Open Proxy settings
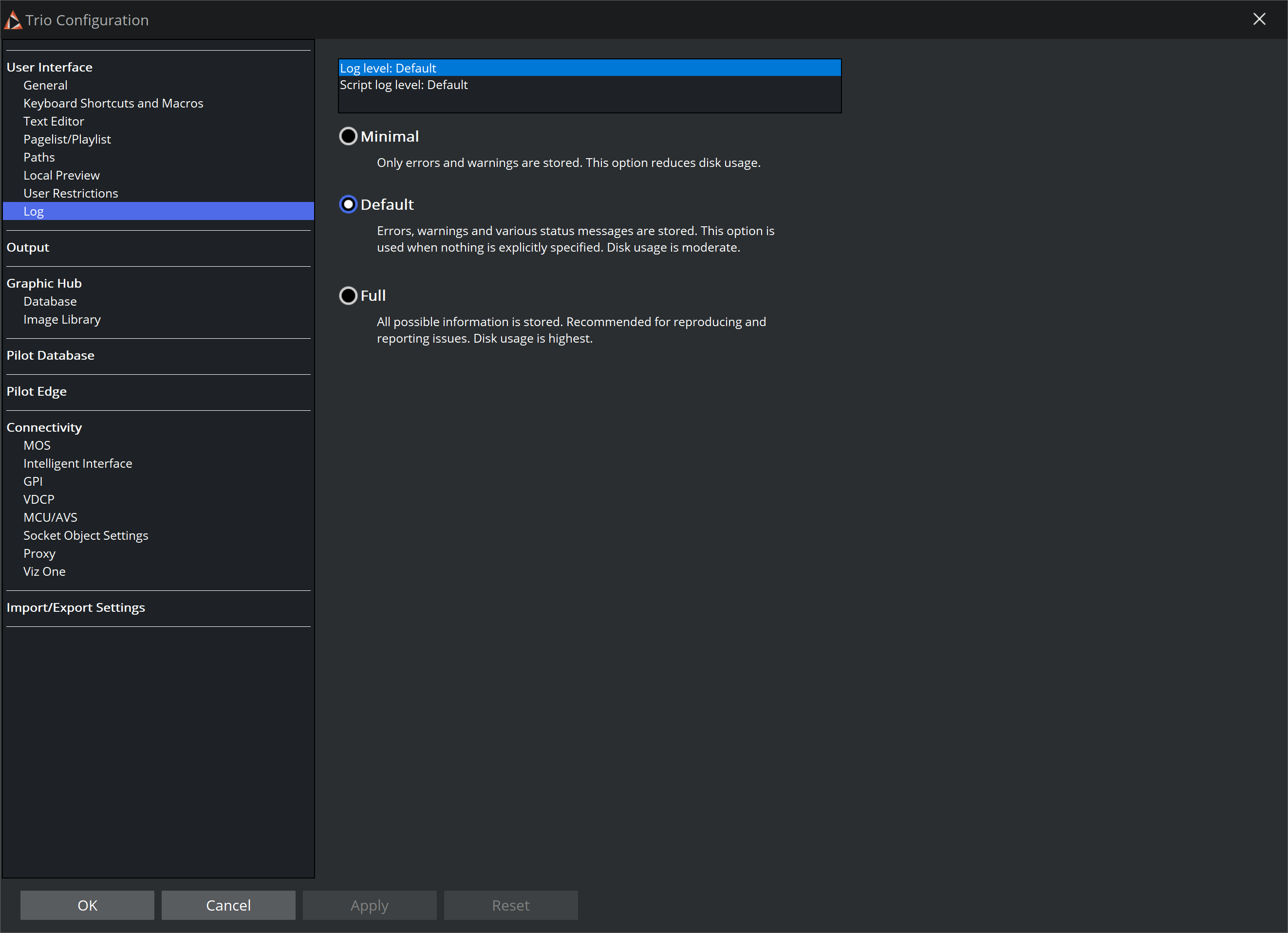The image size is (1288, 933). (39, 553)
